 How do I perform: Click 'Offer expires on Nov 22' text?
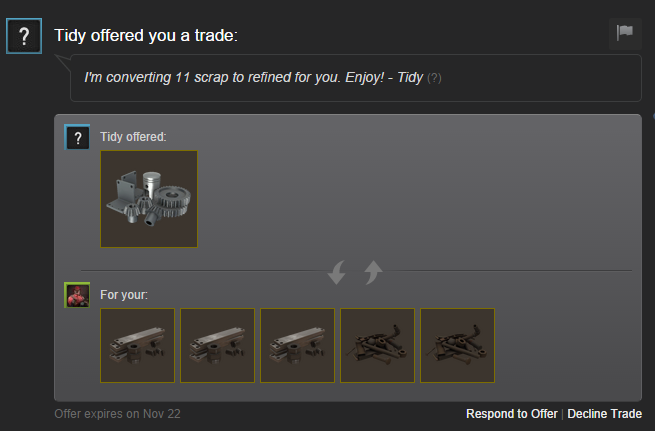117,414
